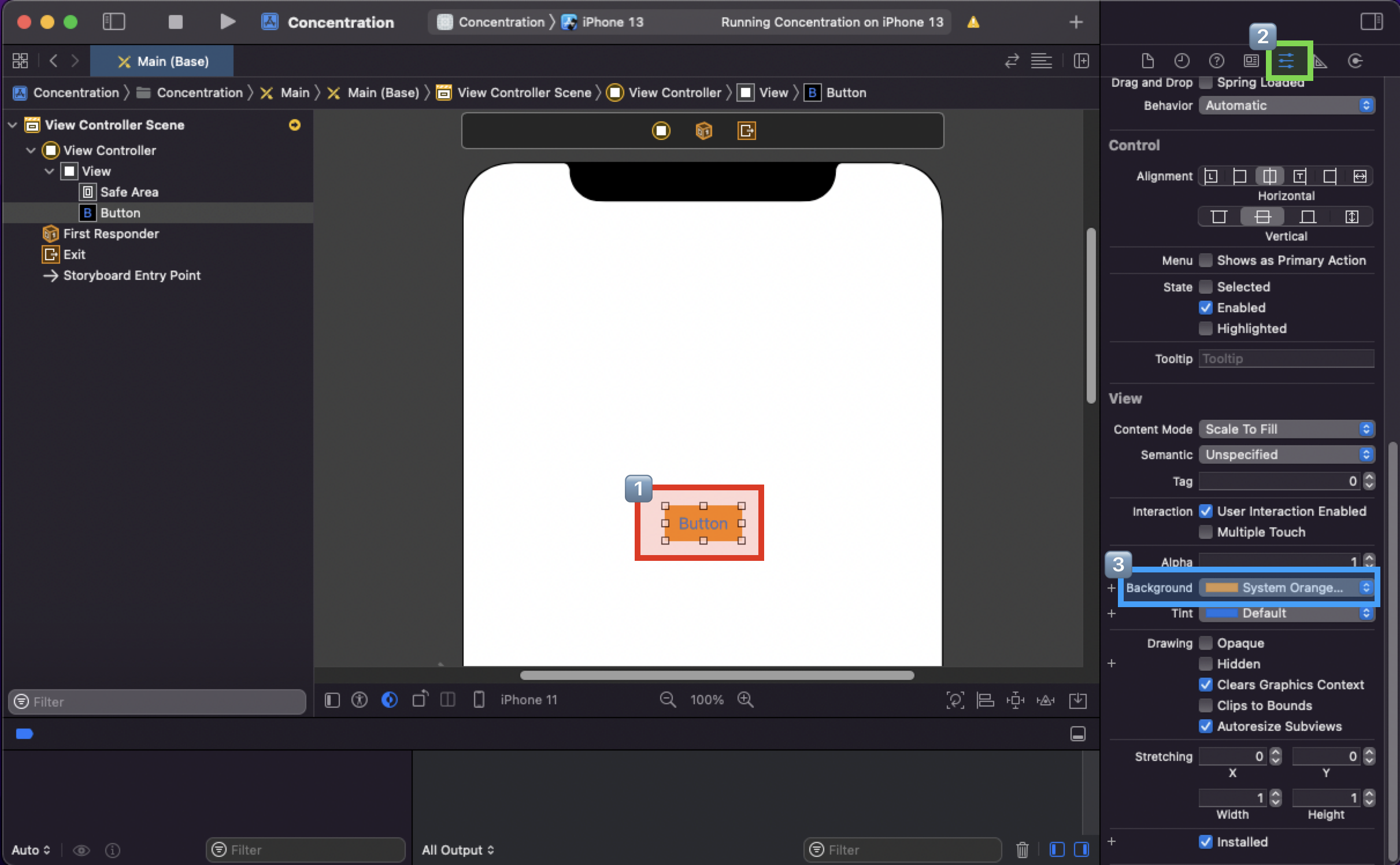The image size is (1400, 865).
Task: Open the Connections inspector icon
Action: tap(1355, 61)
